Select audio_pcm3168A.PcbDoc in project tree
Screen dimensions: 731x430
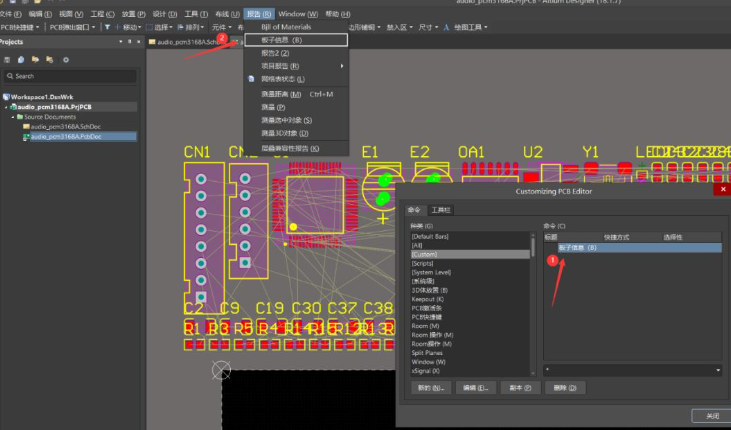[x=66, y=137]
